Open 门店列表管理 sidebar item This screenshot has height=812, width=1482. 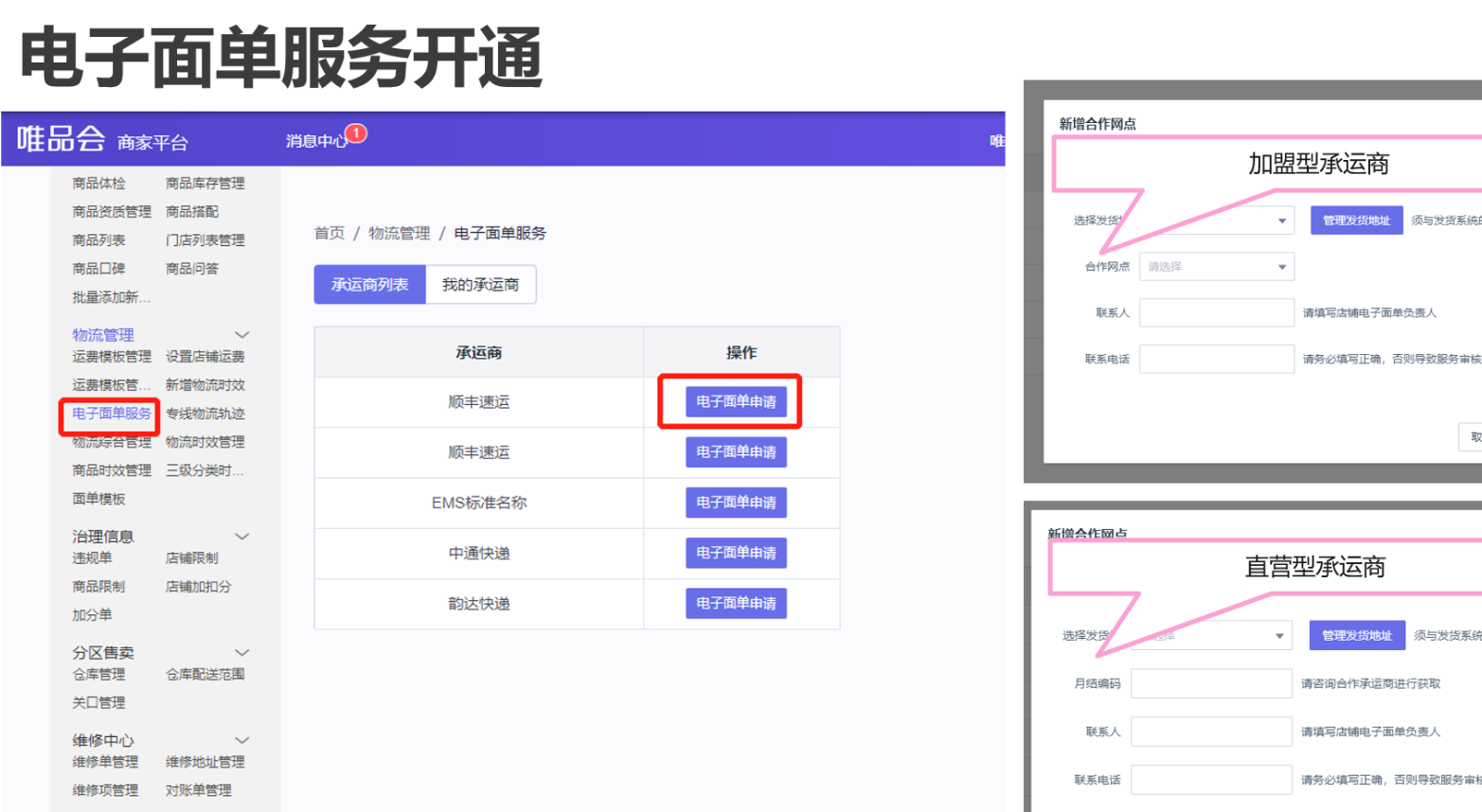[x=205, y=240]
